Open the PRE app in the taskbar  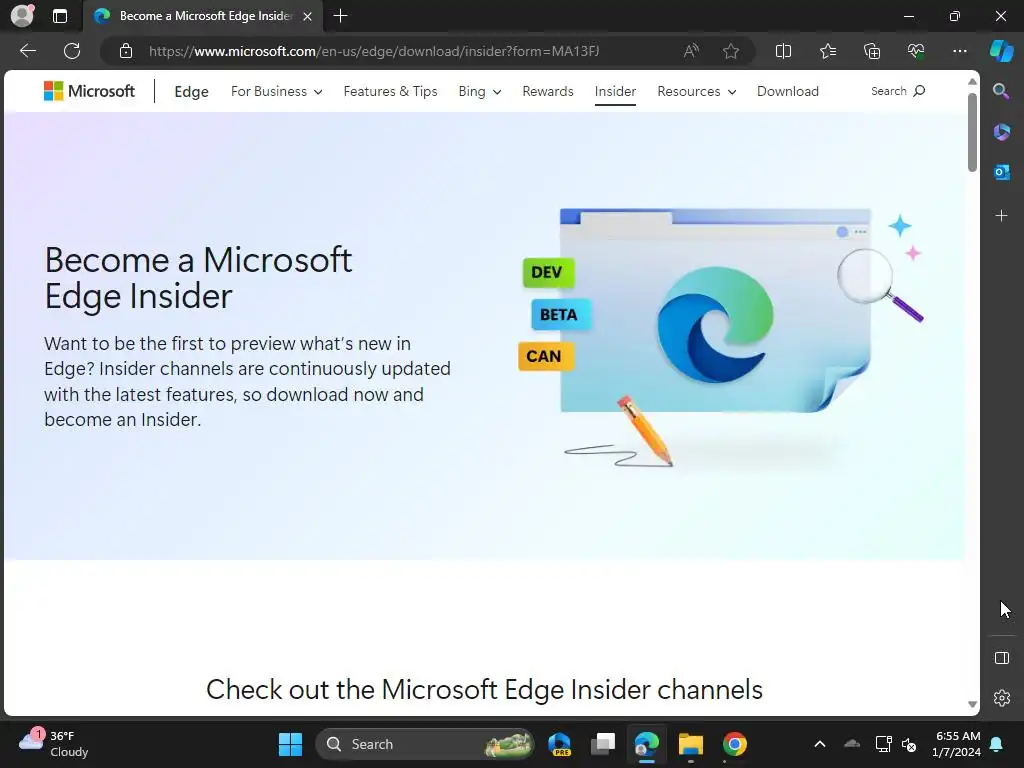coord(560,744)
